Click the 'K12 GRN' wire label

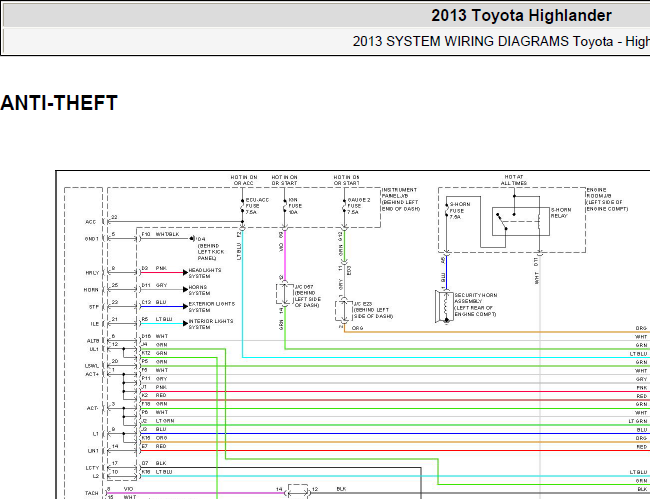tap(155, 354)
